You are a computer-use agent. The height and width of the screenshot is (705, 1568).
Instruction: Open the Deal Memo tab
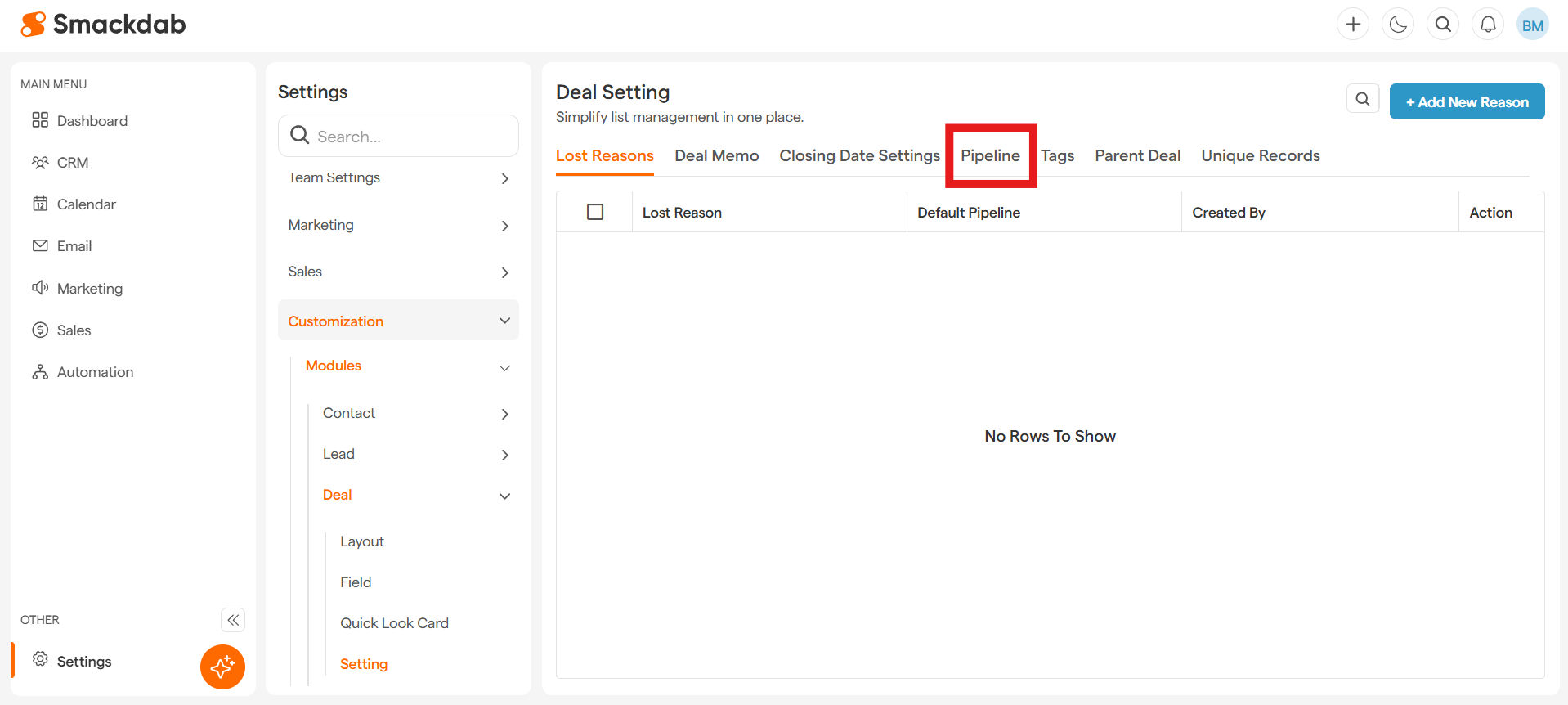click(716, 155)
